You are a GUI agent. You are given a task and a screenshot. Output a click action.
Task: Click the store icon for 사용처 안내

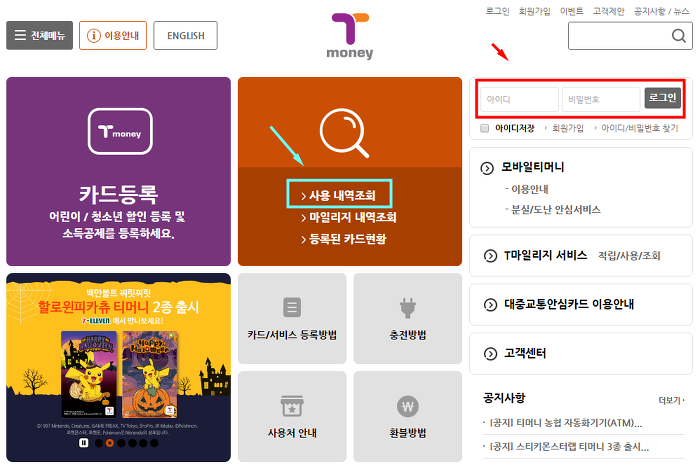click(292, 405)
